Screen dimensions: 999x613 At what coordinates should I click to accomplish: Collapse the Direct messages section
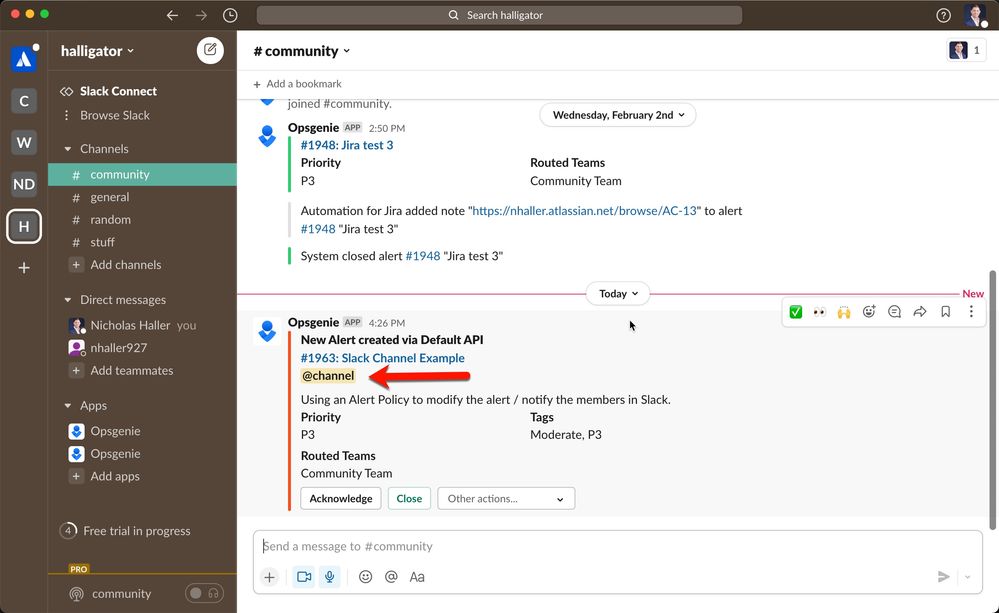pos(68,300)
